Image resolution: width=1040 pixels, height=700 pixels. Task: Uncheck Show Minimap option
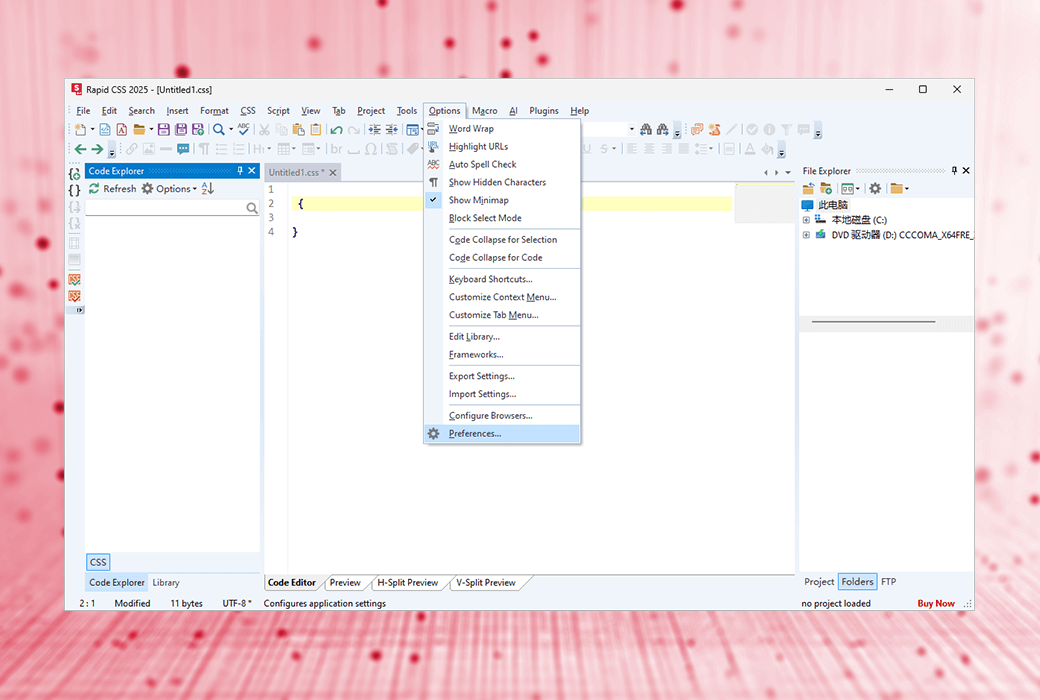tap(502, 200)
